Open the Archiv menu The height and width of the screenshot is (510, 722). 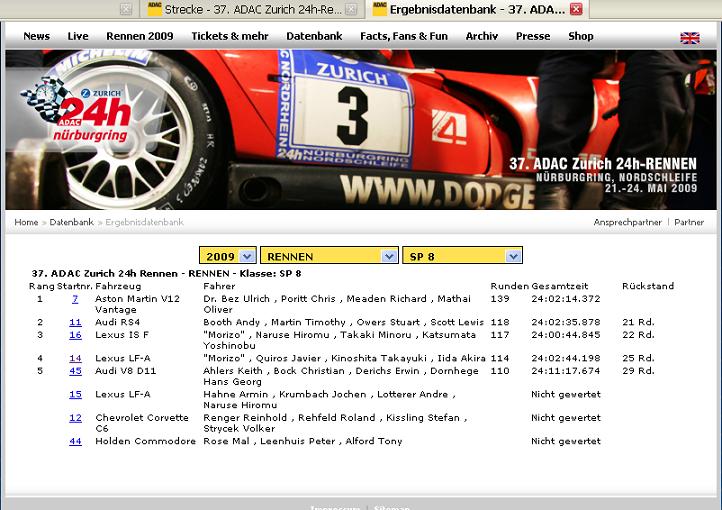click(482, 36)
